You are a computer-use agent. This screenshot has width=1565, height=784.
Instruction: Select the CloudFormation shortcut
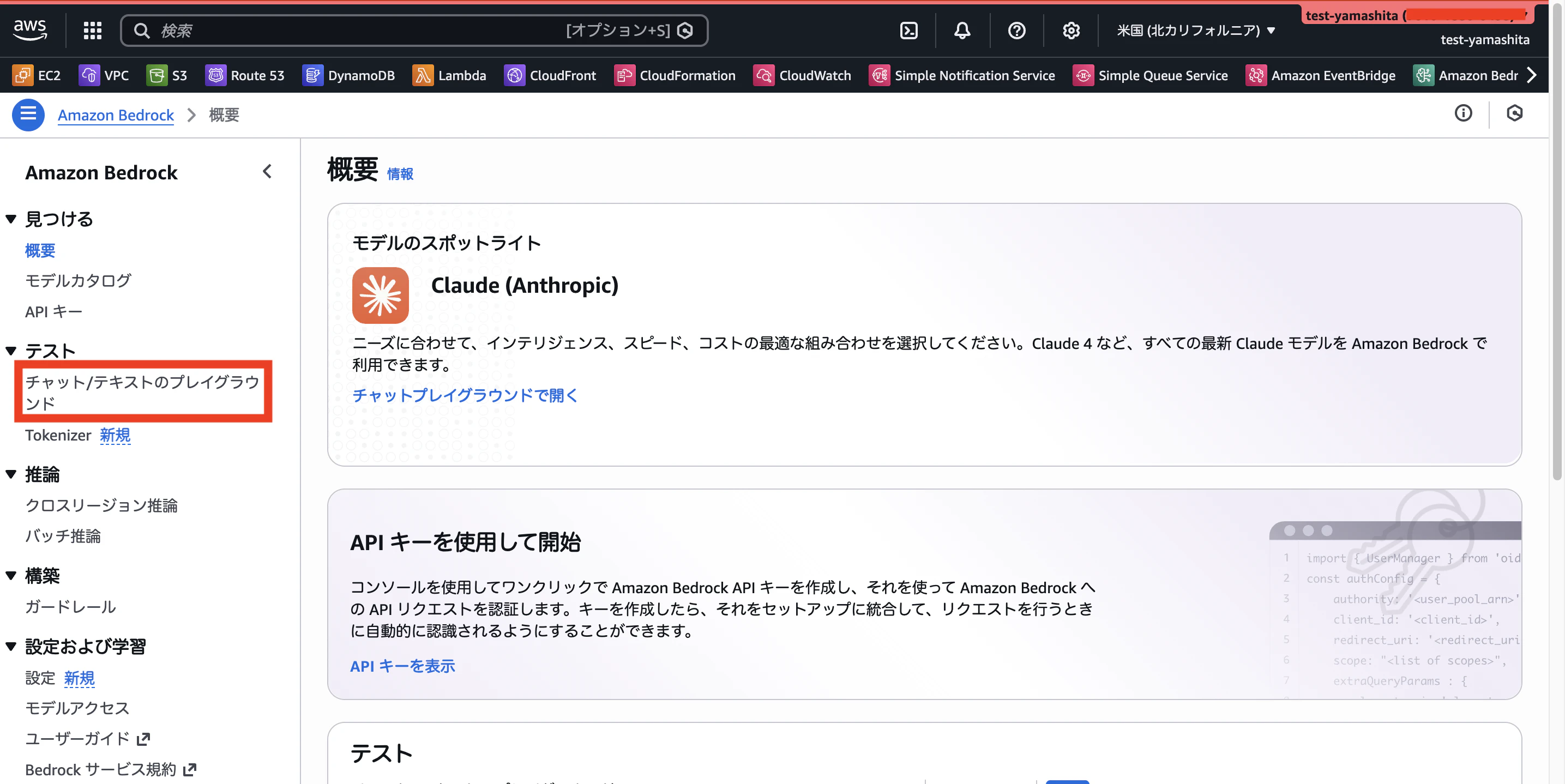click(x=675, y=75)
